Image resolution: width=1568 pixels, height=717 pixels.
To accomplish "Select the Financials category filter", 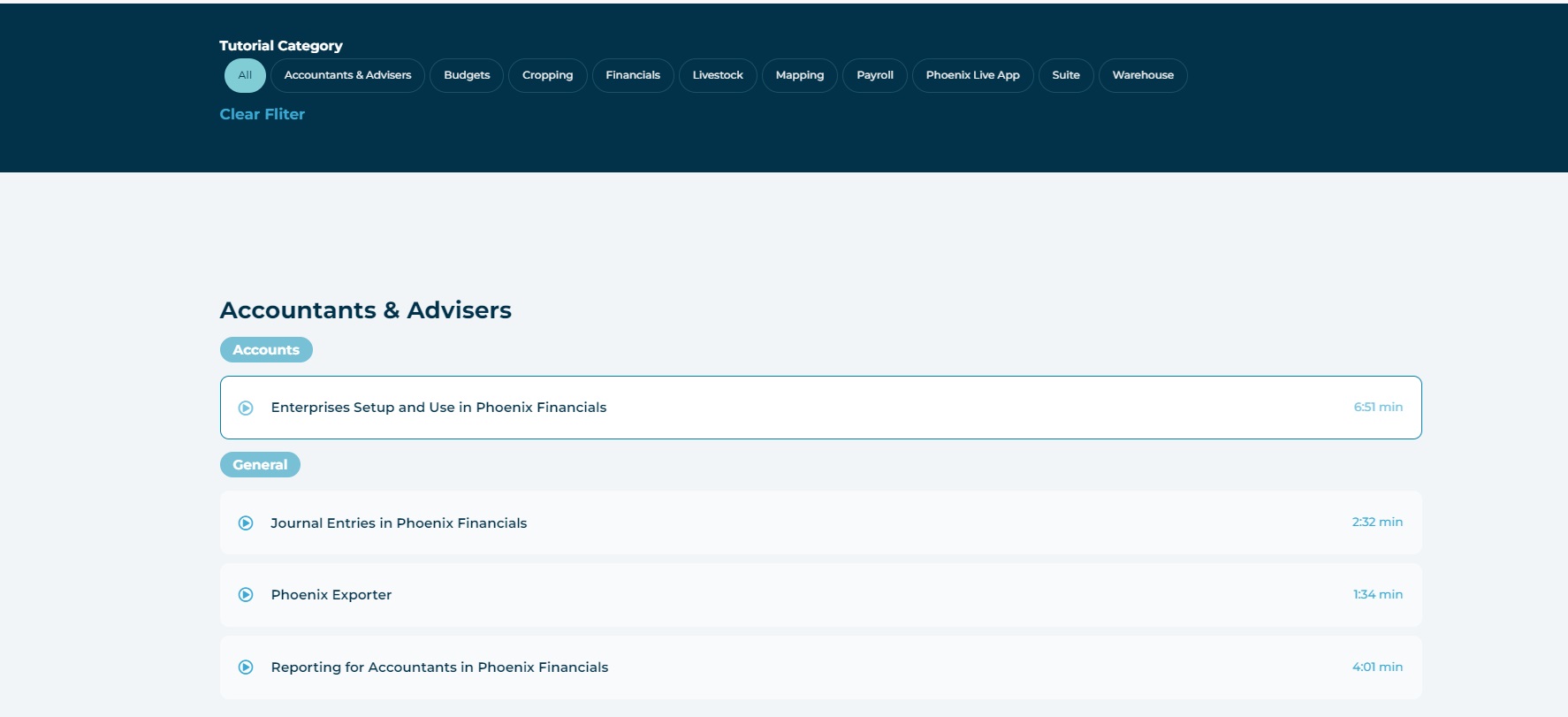I will click(x=633, y=75).
